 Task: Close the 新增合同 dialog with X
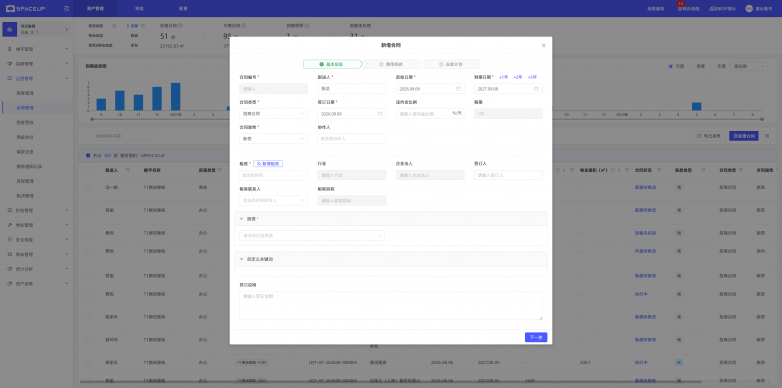544,45
